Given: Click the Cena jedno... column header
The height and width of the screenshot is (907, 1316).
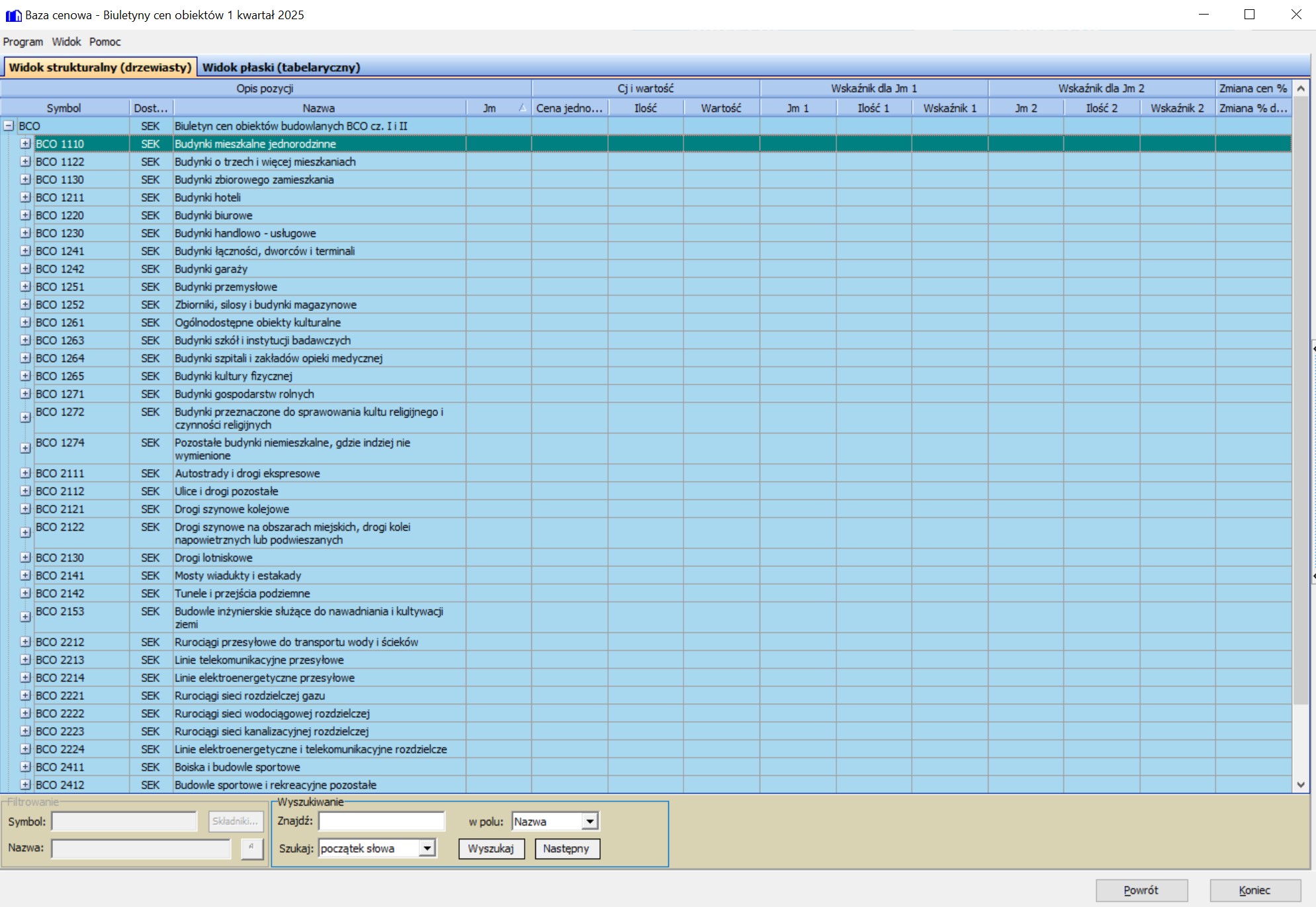Looking at the screenshot, I should (x=570, y=108).
